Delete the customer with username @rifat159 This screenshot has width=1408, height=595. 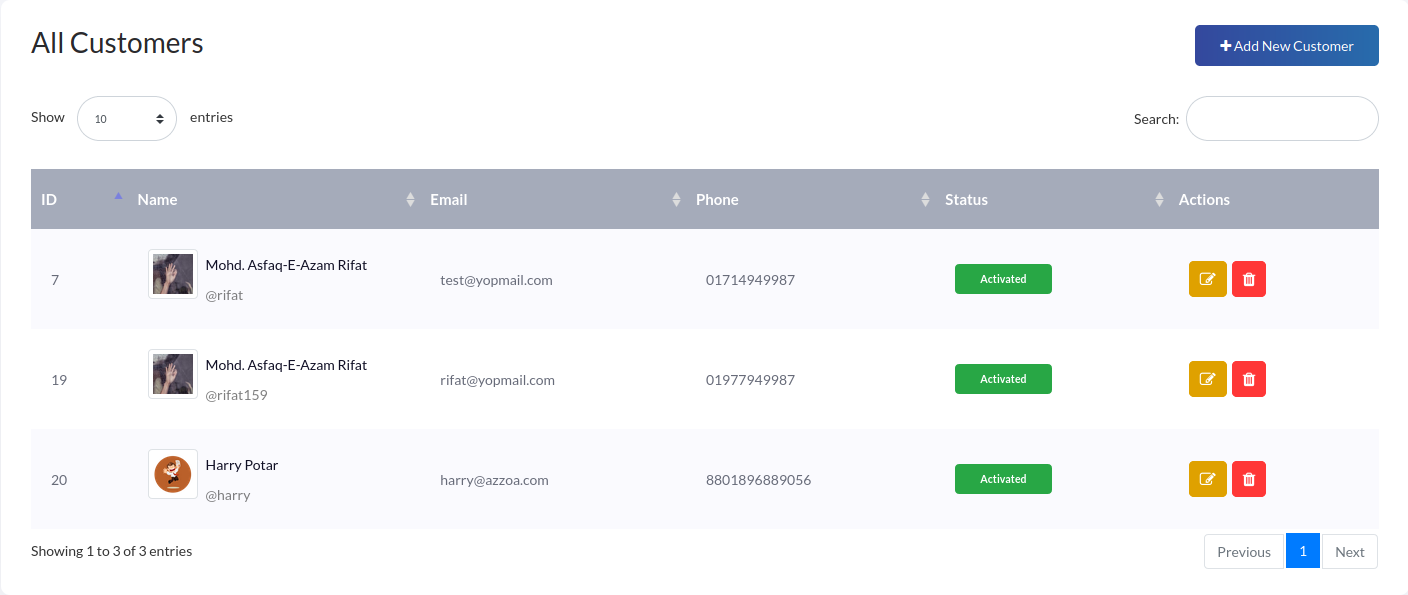pos(1248,379)
